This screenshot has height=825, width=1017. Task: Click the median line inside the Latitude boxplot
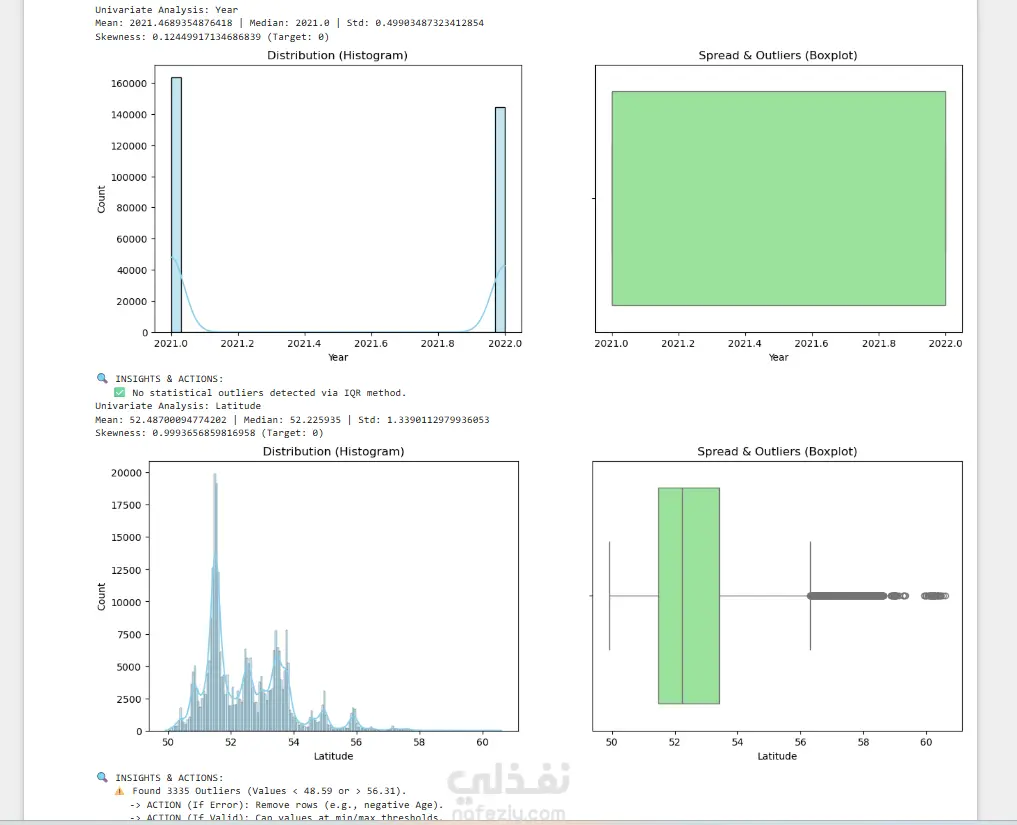coord(682,595)
